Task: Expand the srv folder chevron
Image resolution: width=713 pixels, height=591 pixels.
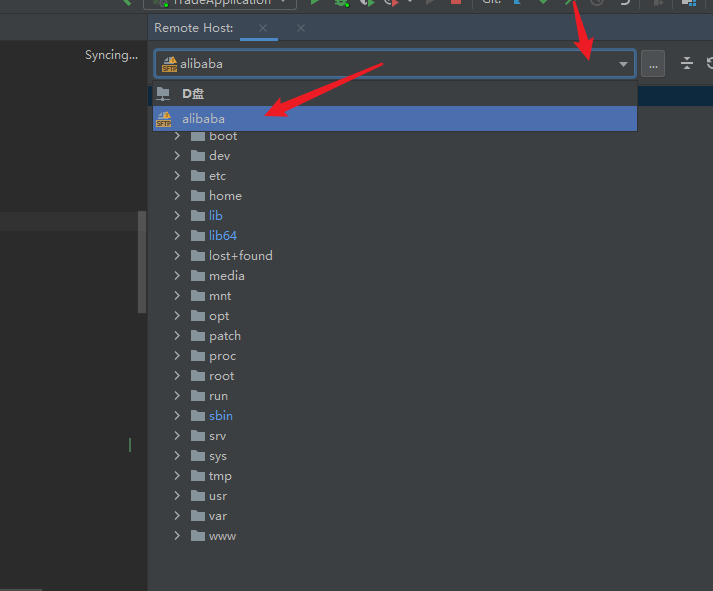Action: 177,436
